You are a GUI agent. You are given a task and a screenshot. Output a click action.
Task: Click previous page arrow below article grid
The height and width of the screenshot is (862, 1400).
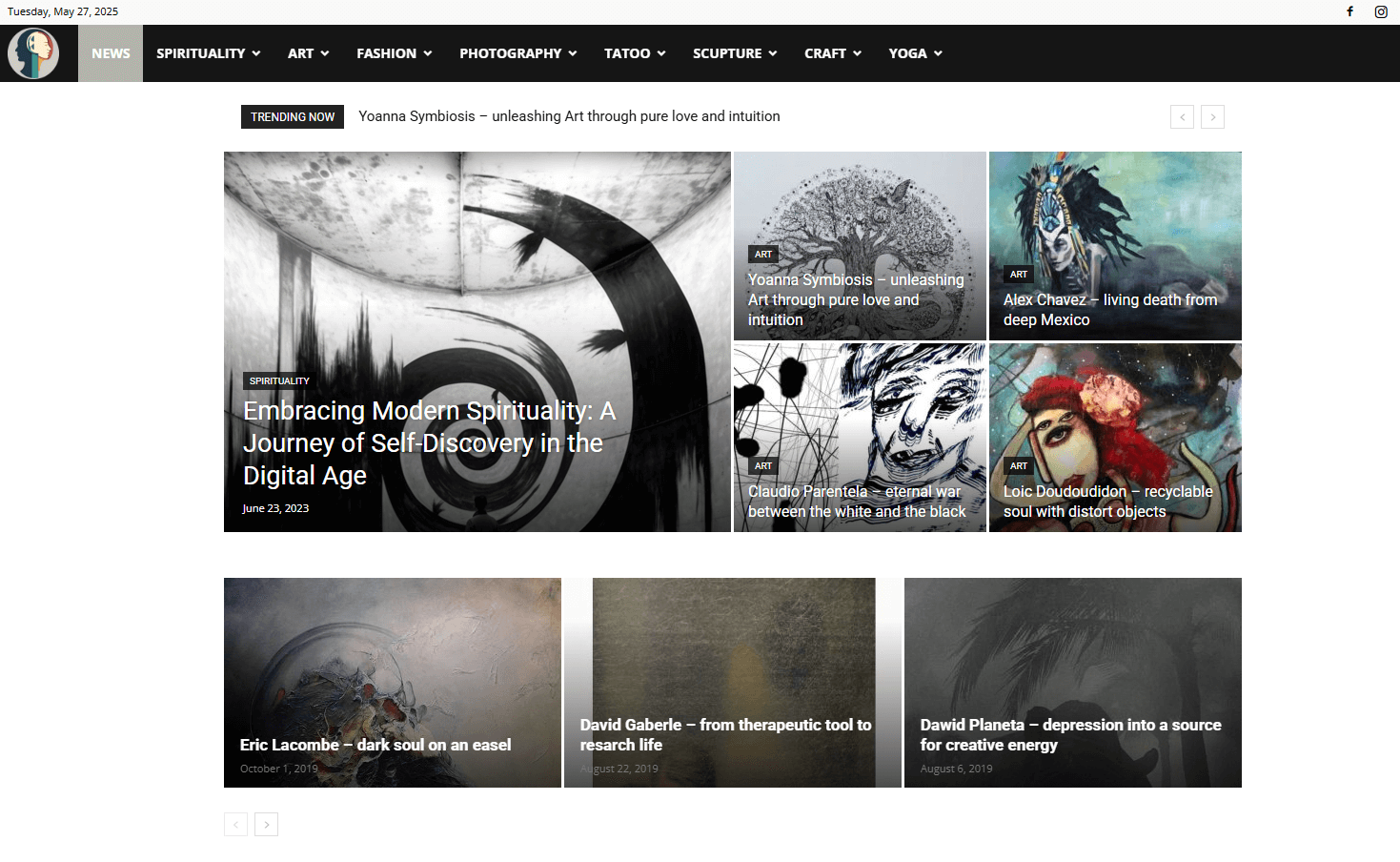pos(235,825)
